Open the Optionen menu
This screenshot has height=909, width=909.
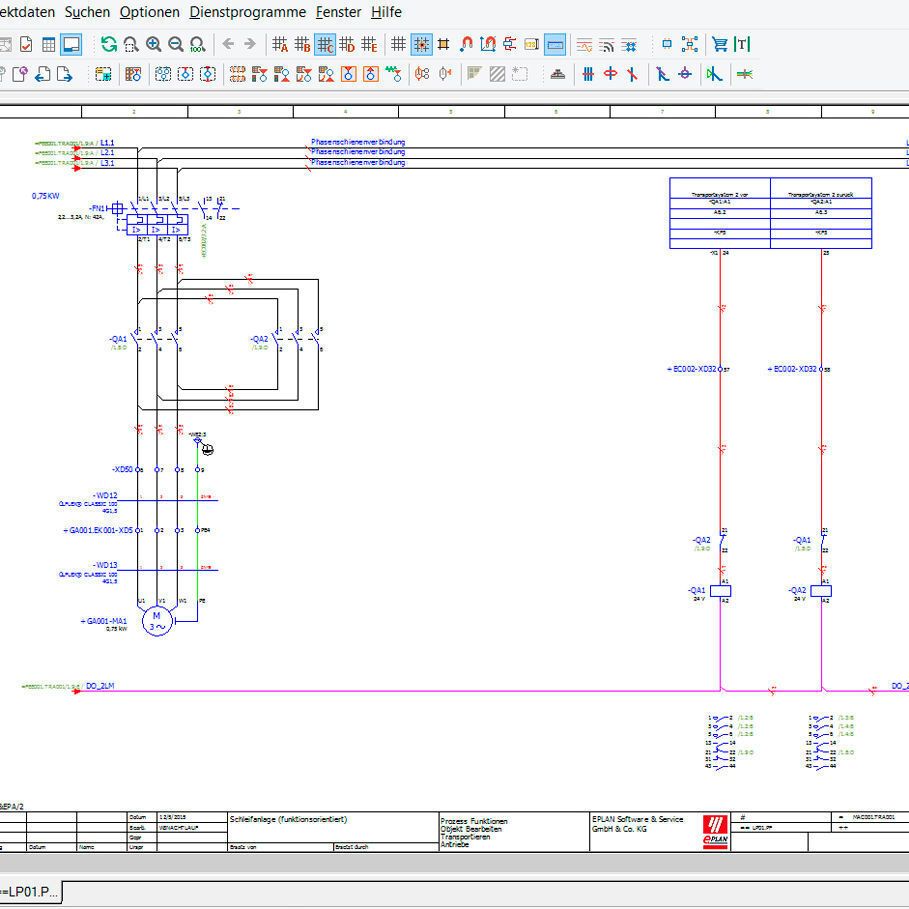tap(148, 12)
